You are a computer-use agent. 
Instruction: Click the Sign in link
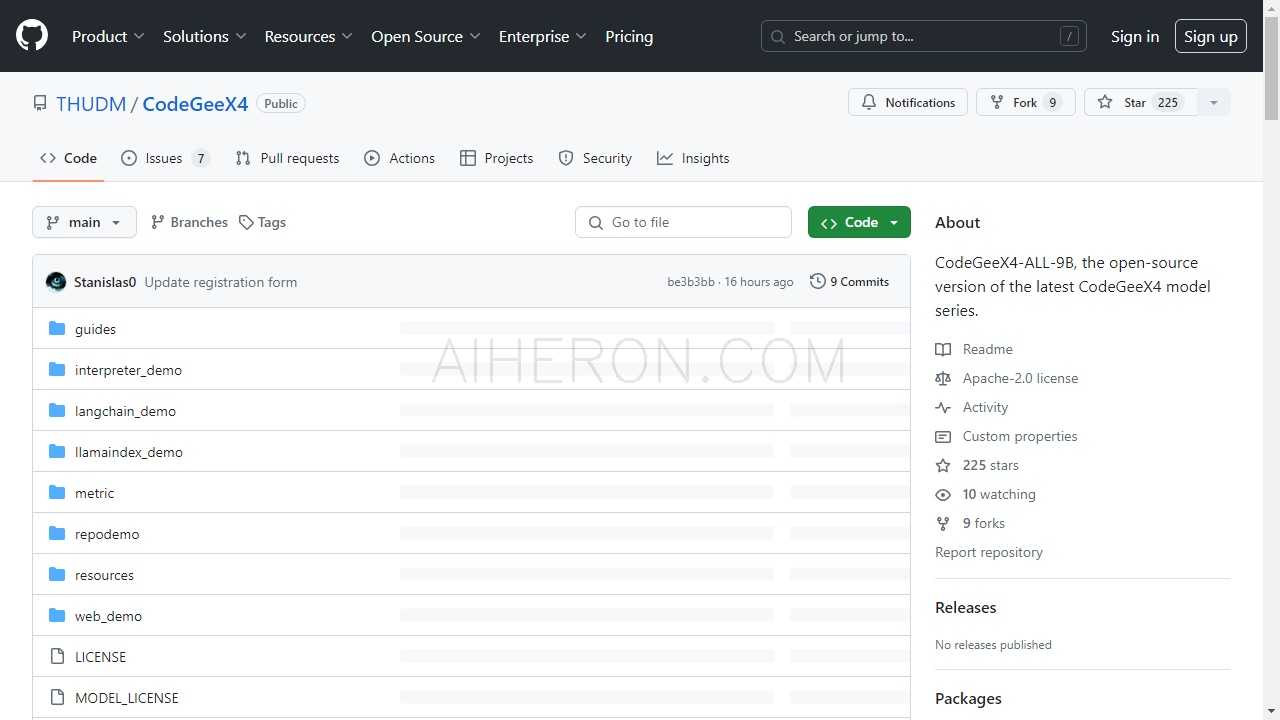(x=1135, y=36)
